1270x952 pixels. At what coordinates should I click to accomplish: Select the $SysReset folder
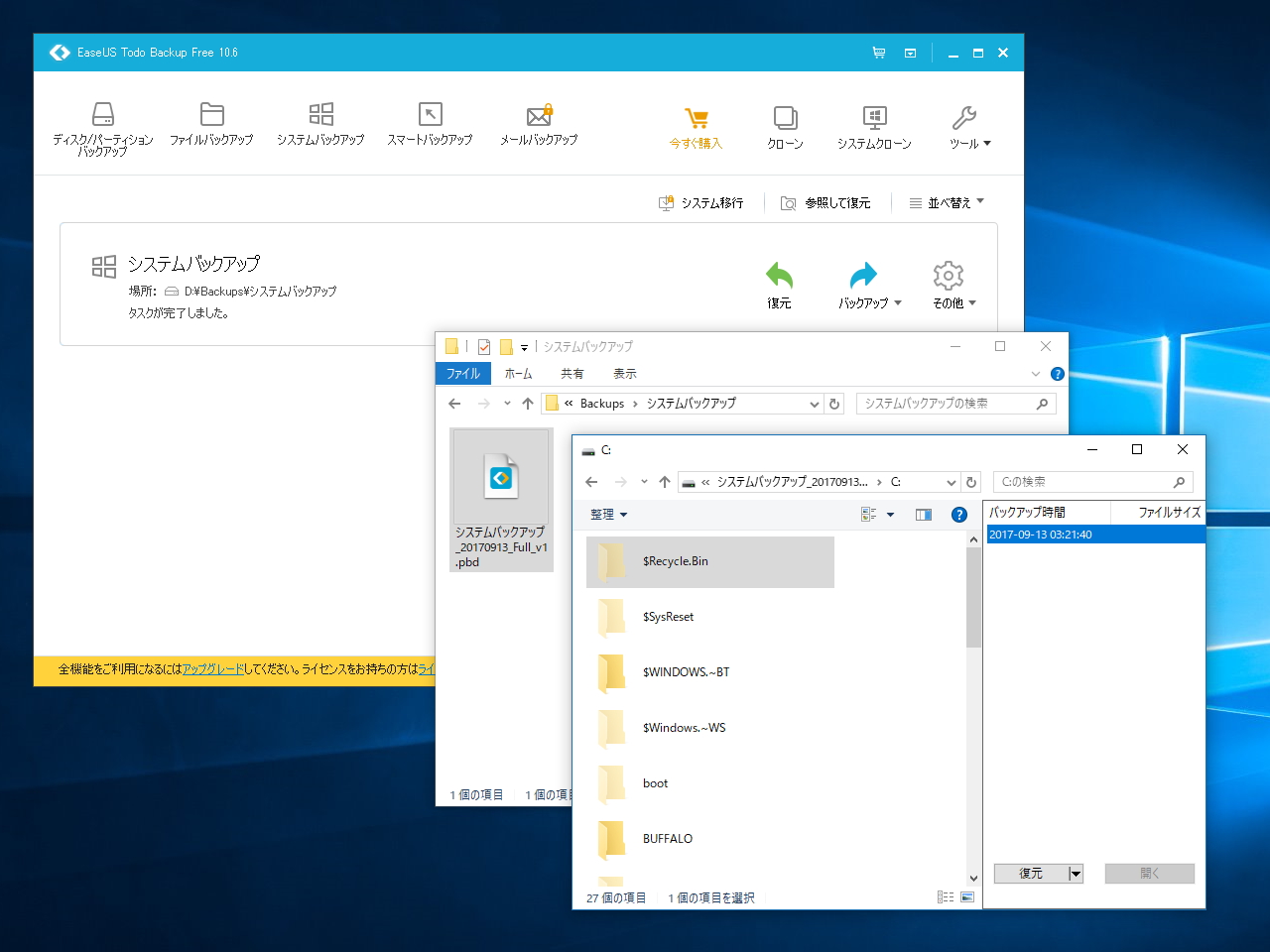click(x=710, y=617)
